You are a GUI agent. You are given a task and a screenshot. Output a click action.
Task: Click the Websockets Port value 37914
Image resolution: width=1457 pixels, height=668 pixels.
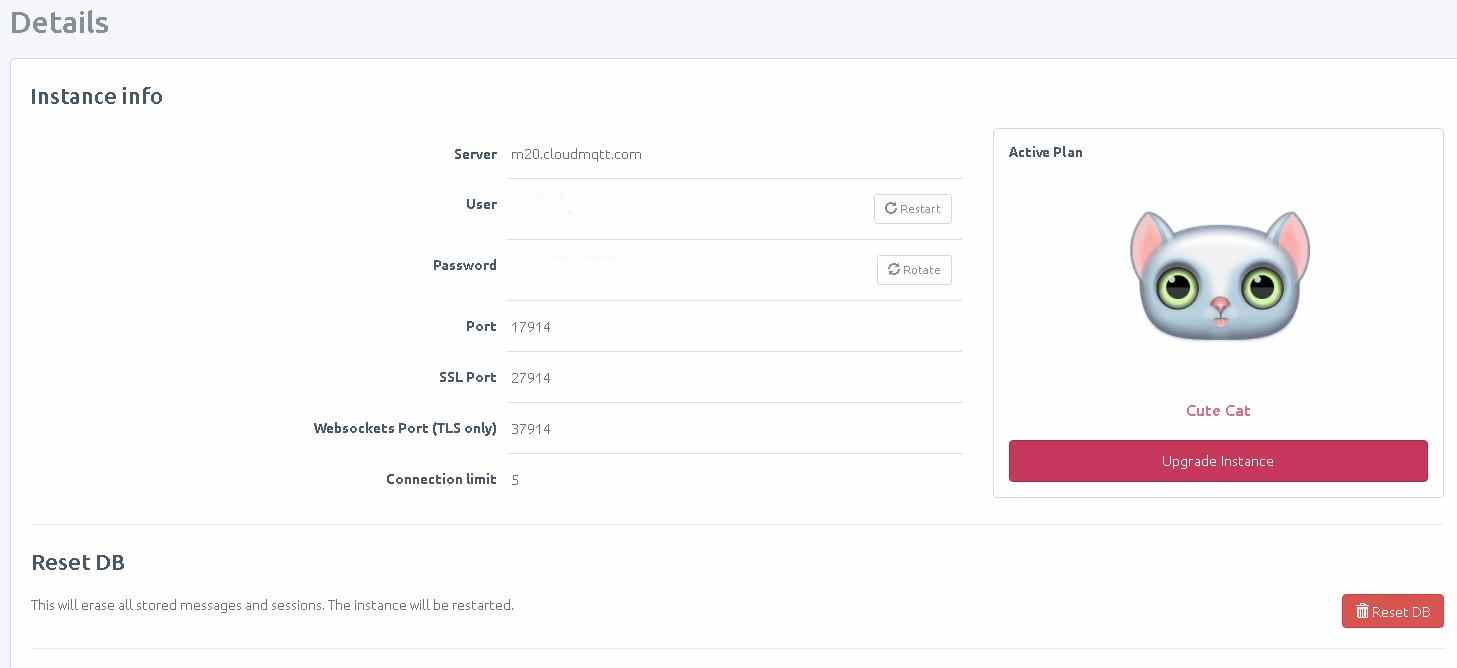(x=531, y=429)
